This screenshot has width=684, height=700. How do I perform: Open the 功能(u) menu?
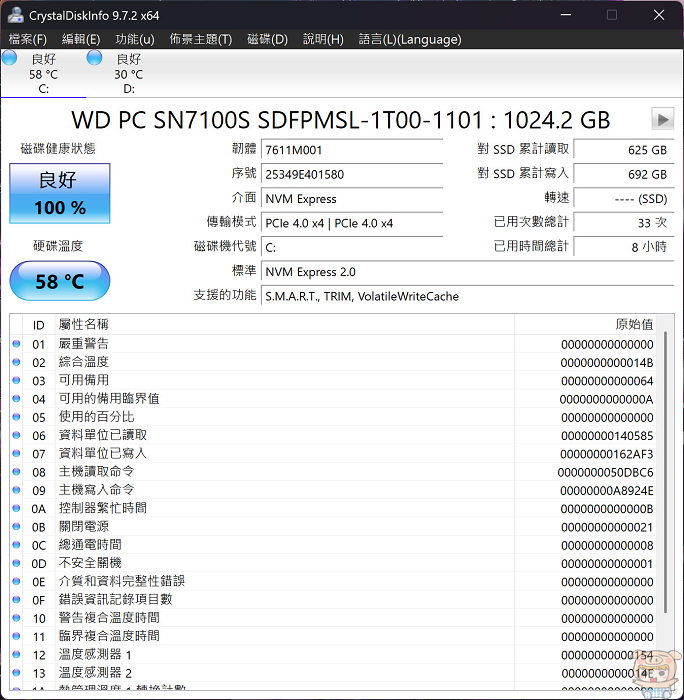point(134,39)
